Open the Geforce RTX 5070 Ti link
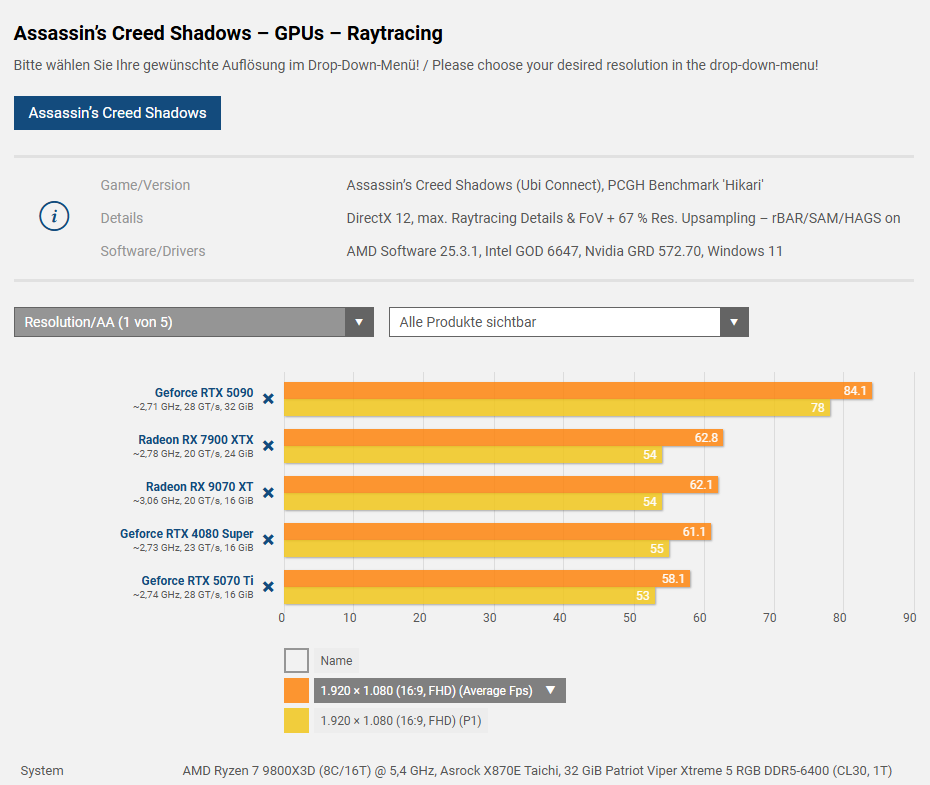This screenshot has width=930, height=785. (x=198, y=580)
